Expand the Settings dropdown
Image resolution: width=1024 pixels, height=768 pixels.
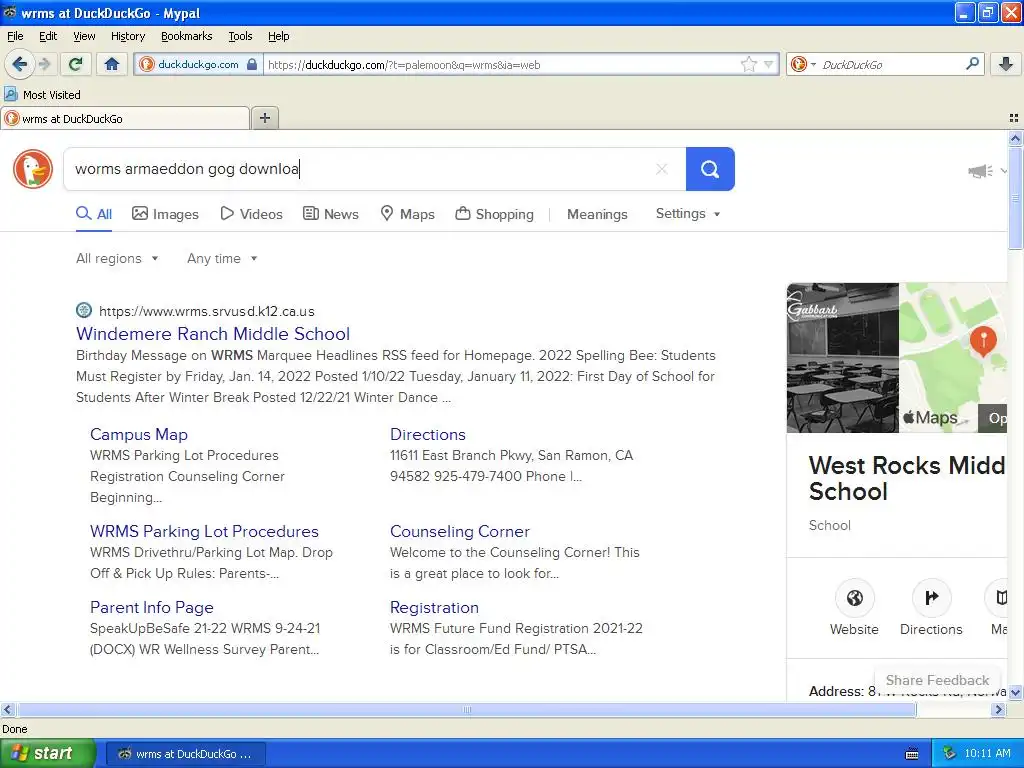(688, 214)
